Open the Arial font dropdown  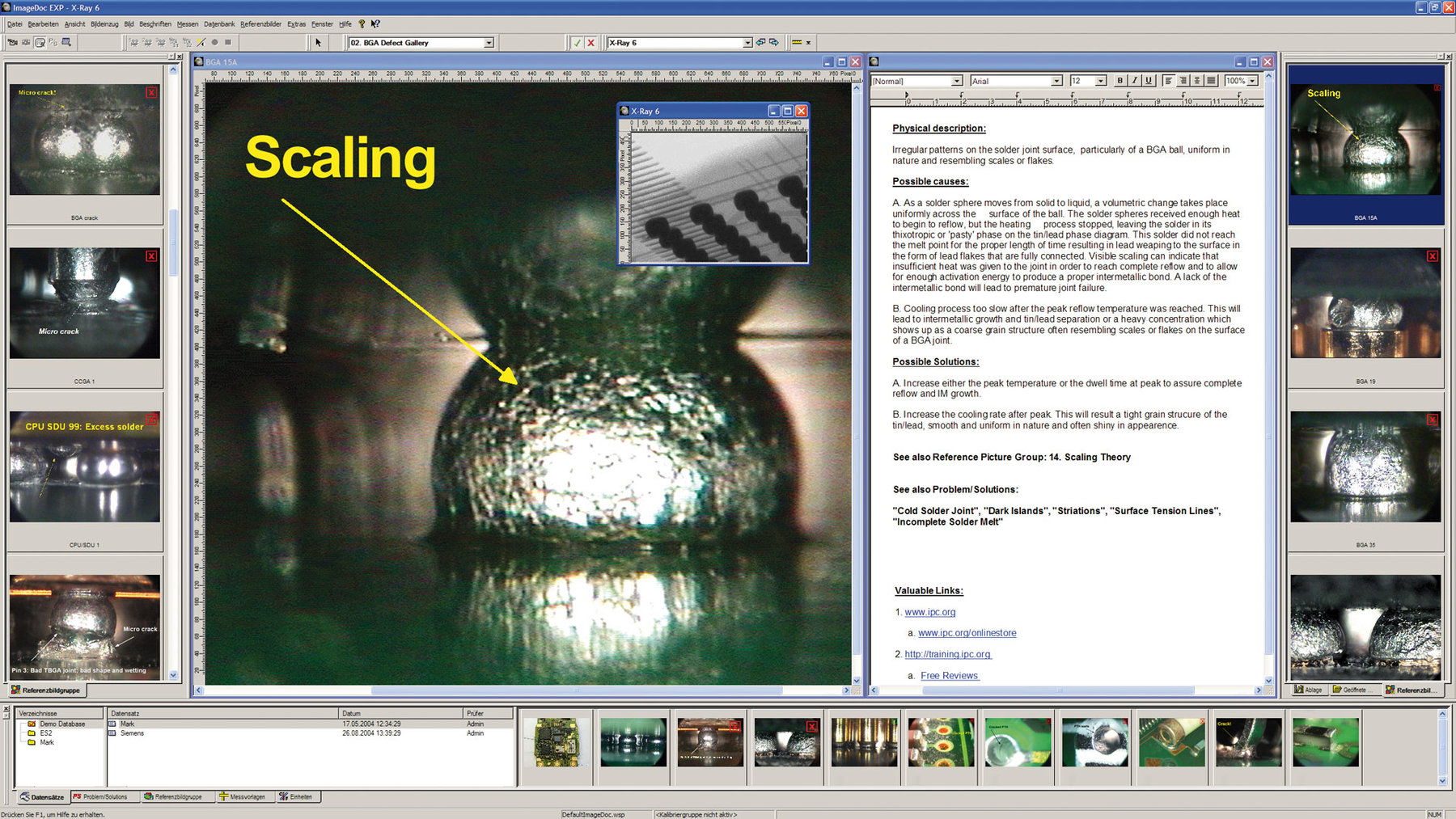(x=1056, y=81)
